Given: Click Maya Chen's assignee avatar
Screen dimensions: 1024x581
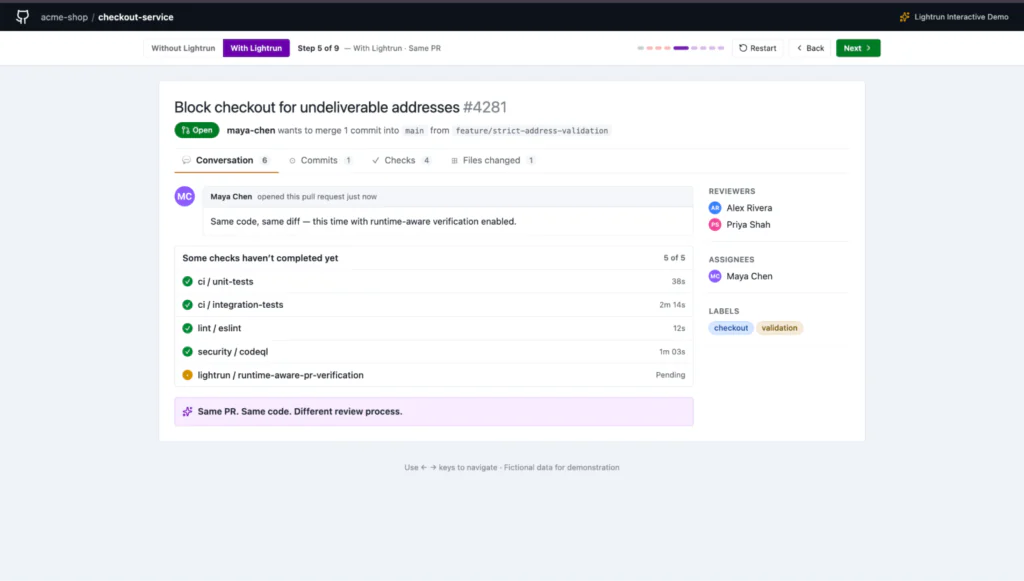Looking at the screenshot, I should tap(715, 276).
